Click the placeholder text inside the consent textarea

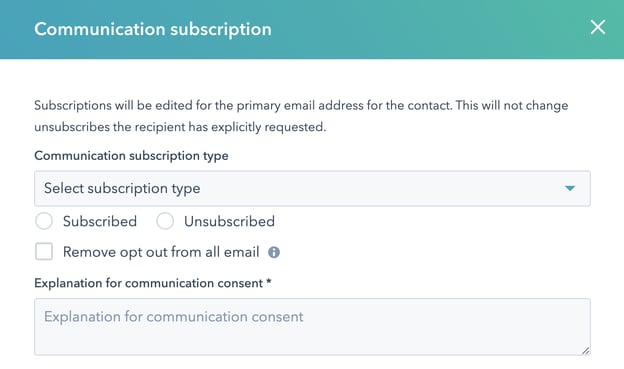pyautogui.click(x=174, y=317)
